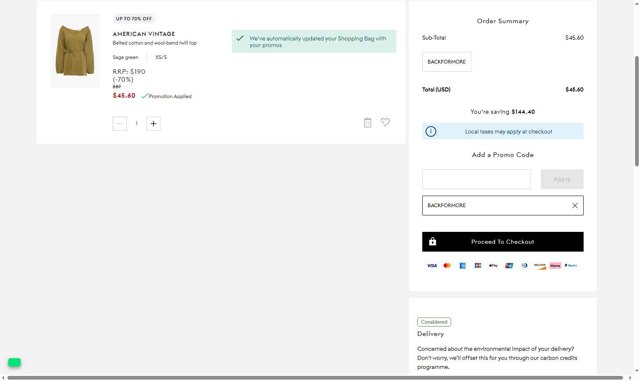Click the PayPal payment icon
Screen dimensions: 640x381
point(571,265)
